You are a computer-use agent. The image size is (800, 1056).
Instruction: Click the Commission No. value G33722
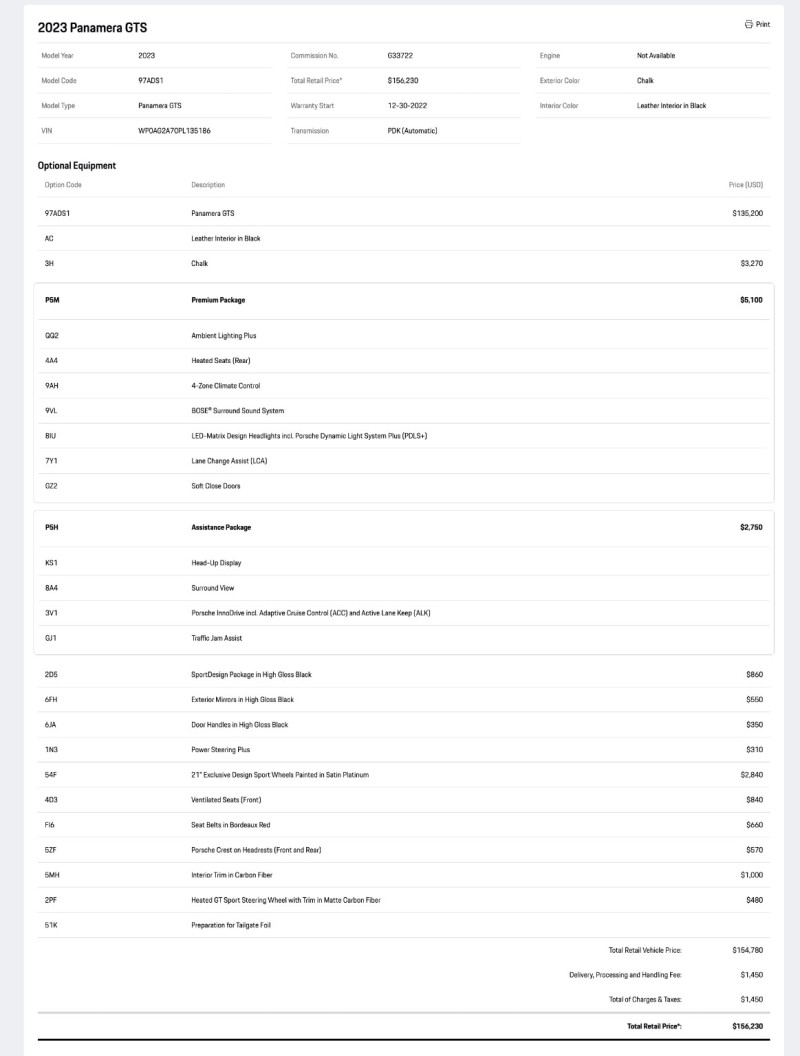[400, 55]
